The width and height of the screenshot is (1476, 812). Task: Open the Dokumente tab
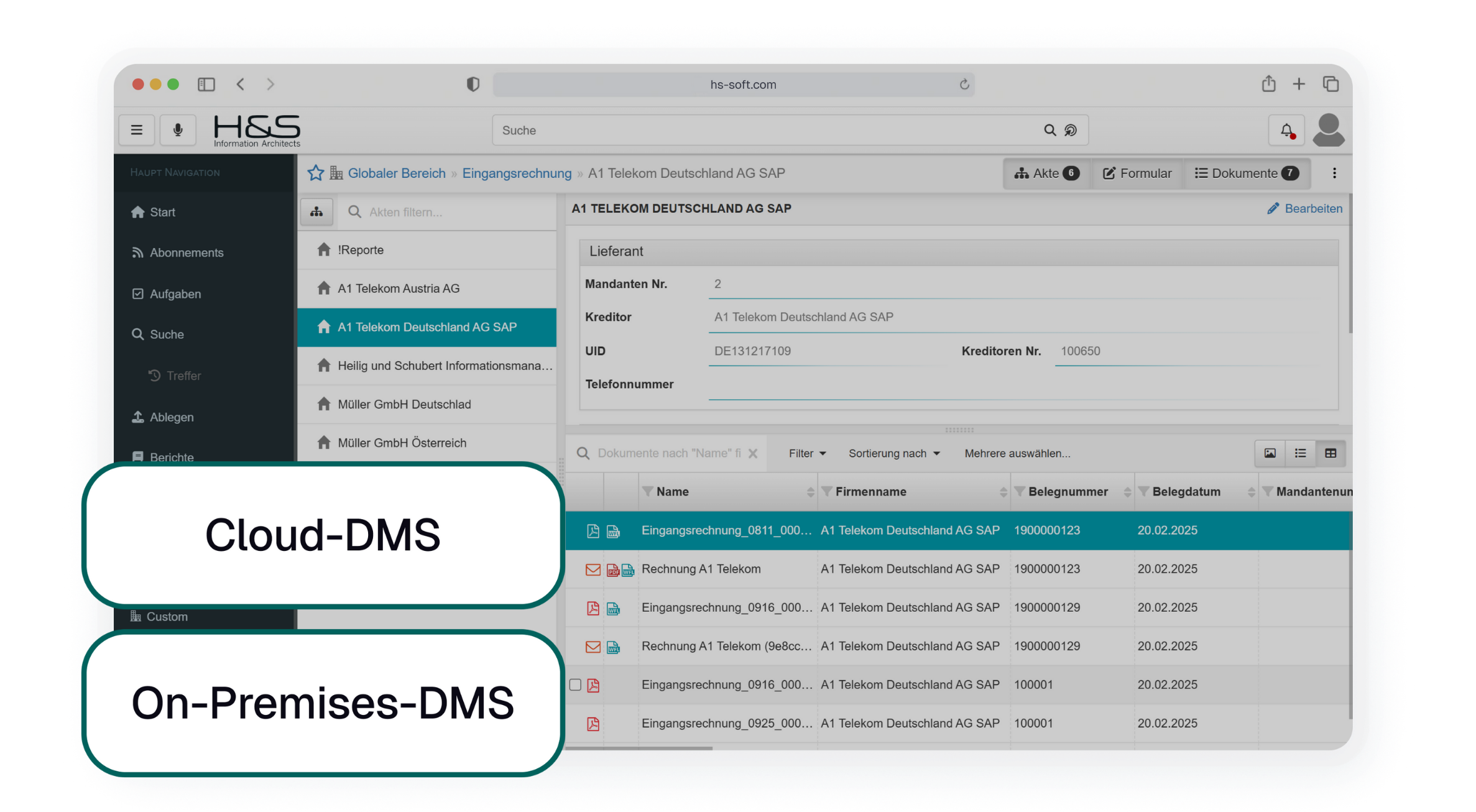click(x=1246, y=173)
